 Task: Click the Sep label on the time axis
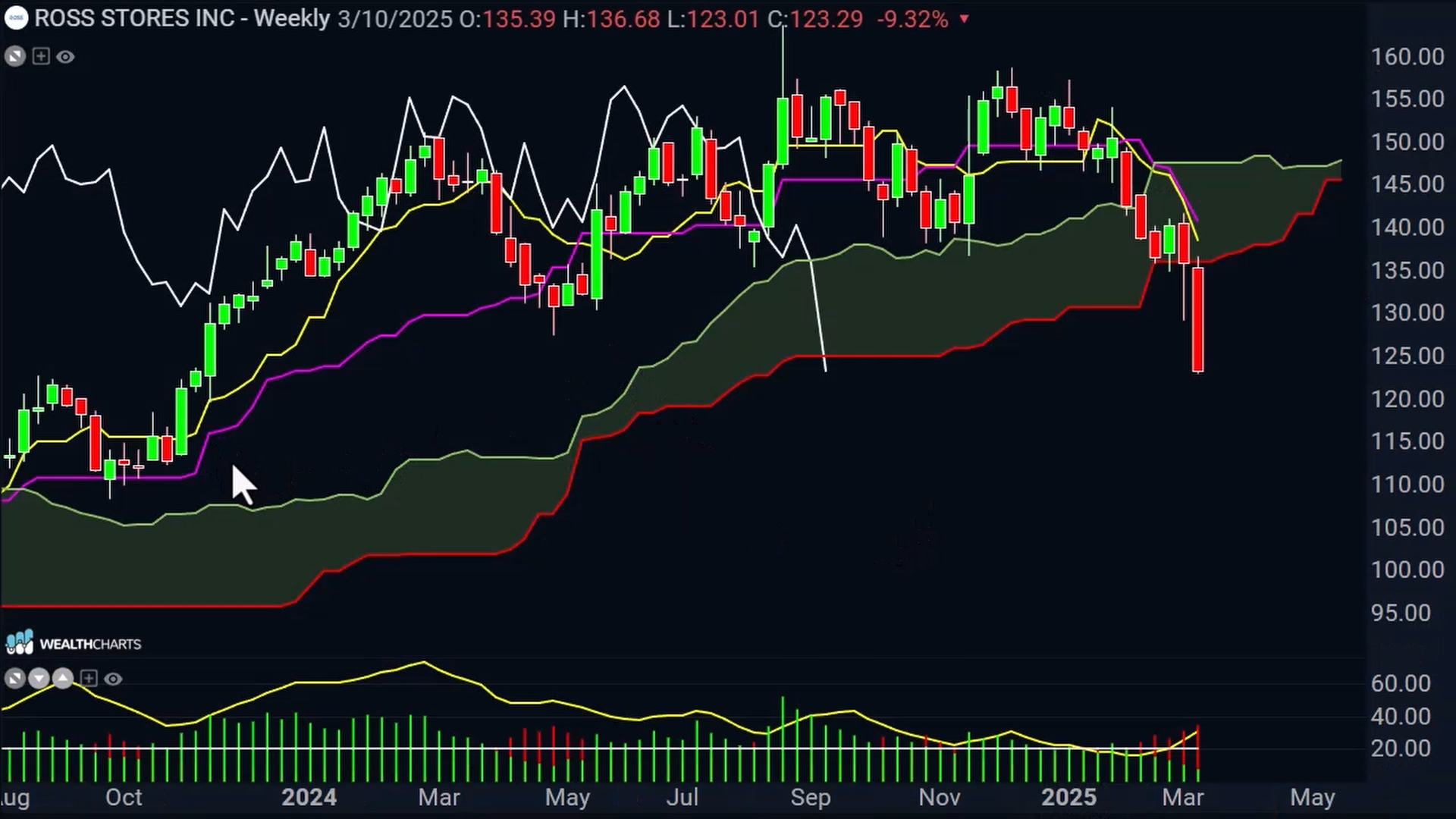point(811,798)
